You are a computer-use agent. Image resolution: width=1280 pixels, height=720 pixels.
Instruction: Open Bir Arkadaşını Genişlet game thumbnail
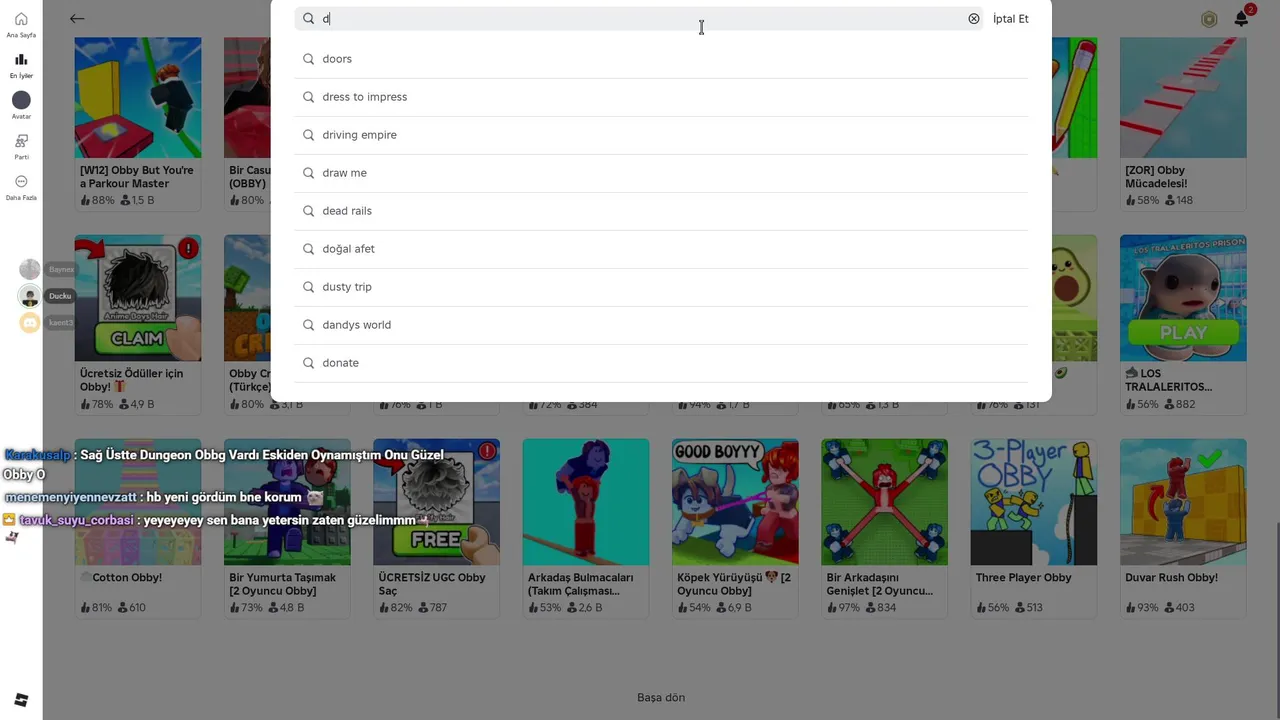pos(884,502)
